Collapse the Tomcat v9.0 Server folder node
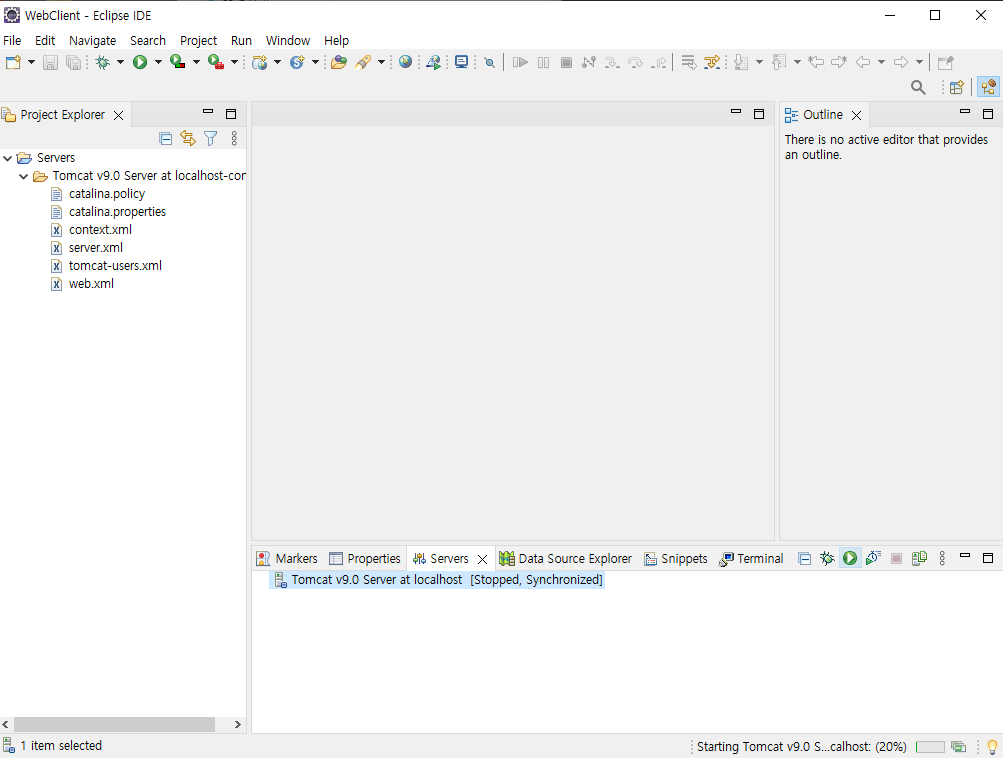This screenshot has height=758, width=1003. [x=24, y=176]
